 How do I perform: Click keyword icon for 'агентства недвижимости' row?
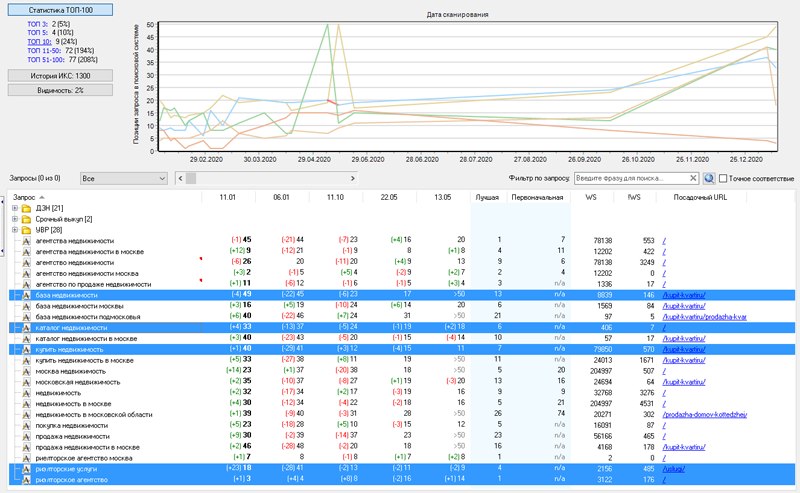(x=27, y=241)
